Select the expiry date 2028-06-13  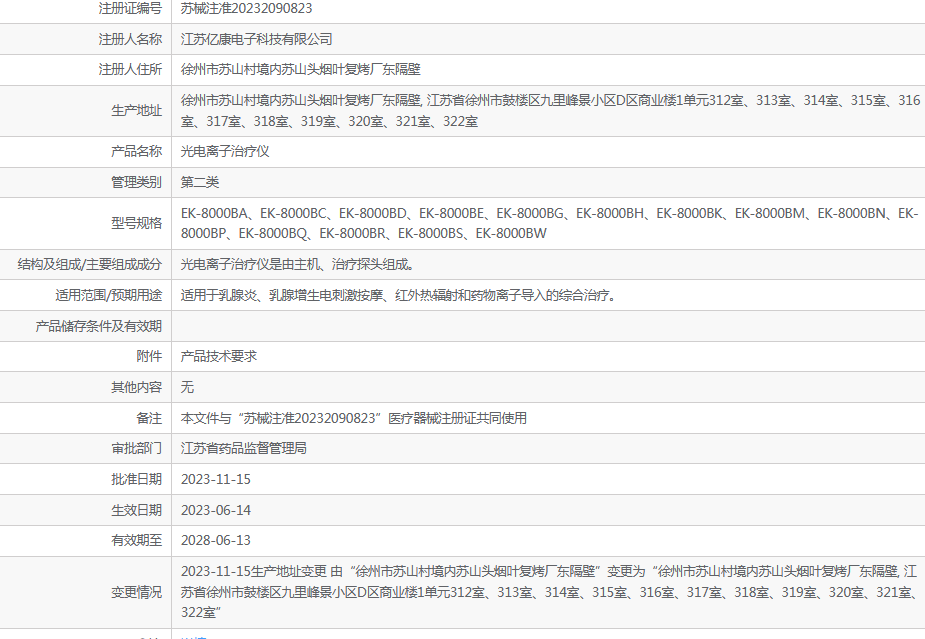point(215,540)
